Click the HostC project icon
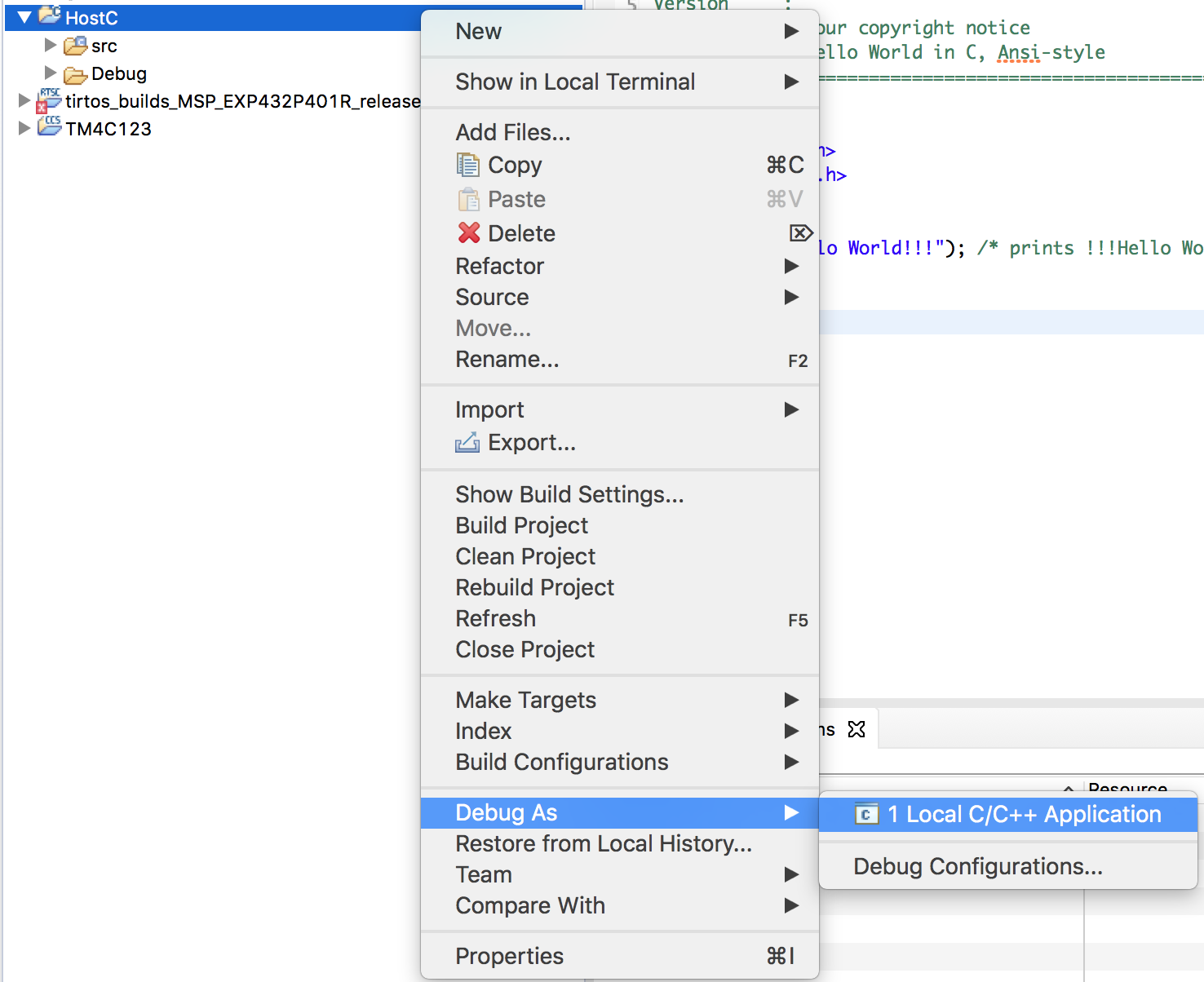The image size is (1204, 982). point(50,15)
